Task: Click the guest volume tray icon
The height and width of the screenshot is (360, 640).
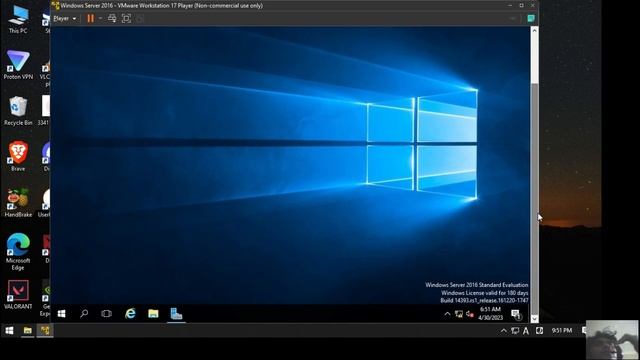Action: click(x=470, y=314)
